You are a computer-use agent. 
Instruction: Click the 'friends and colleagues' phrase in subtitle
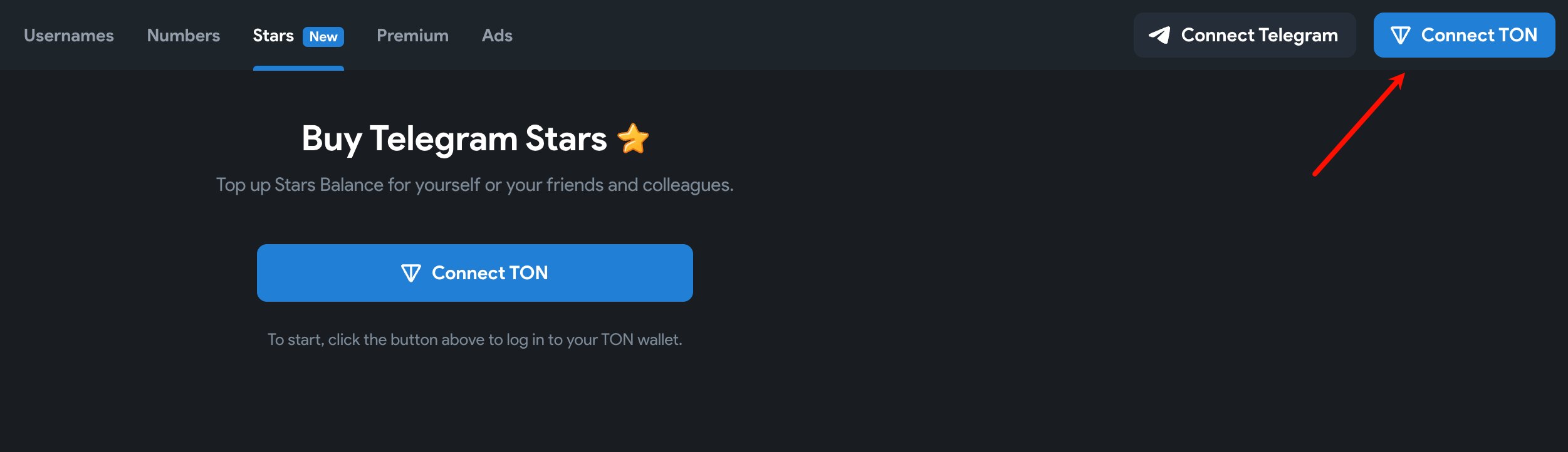click(x=639, y=185)
